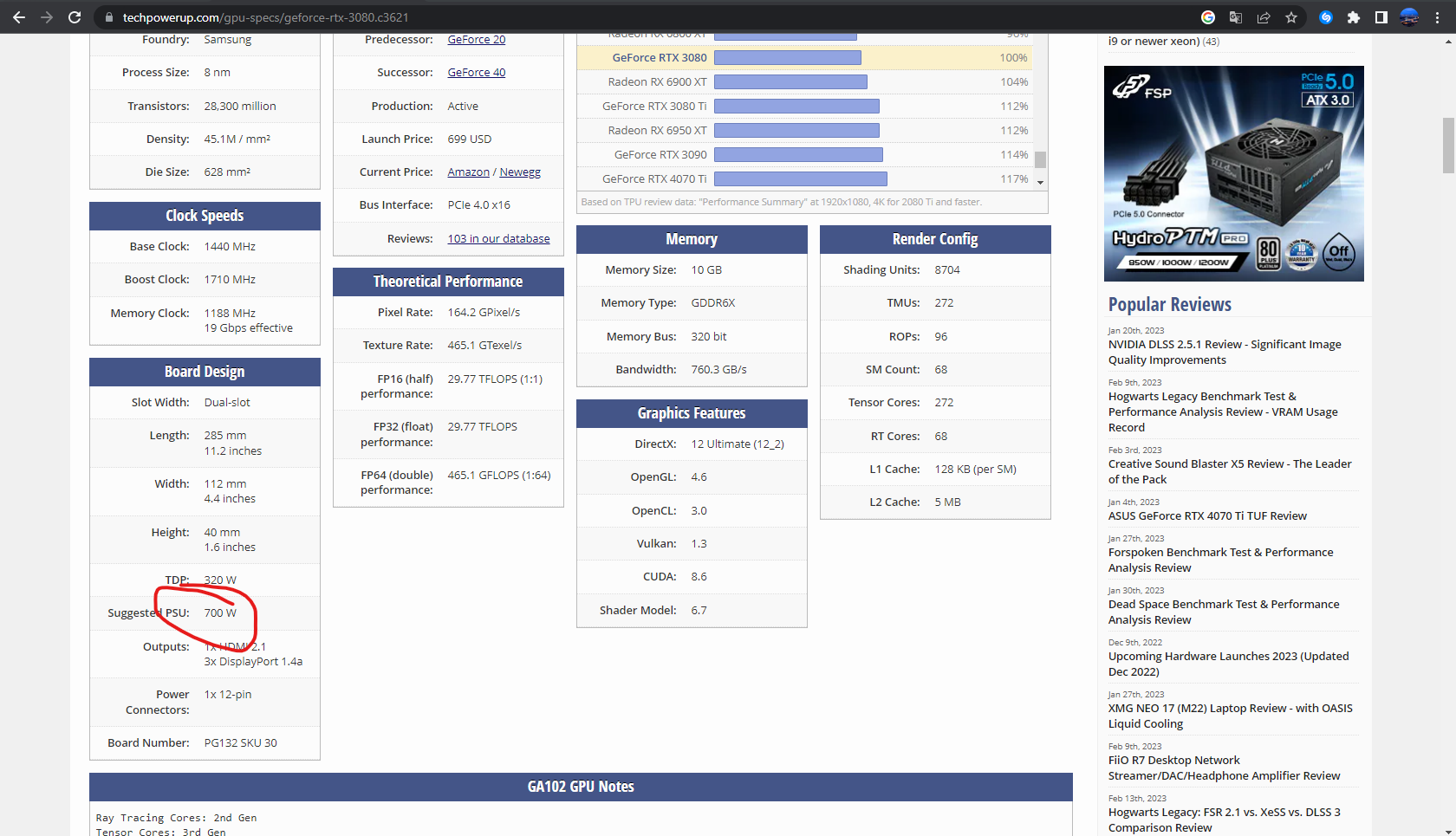
Task: Open Radeon RX 6900 XT in performance list
Action: click(x=657, y=82)
